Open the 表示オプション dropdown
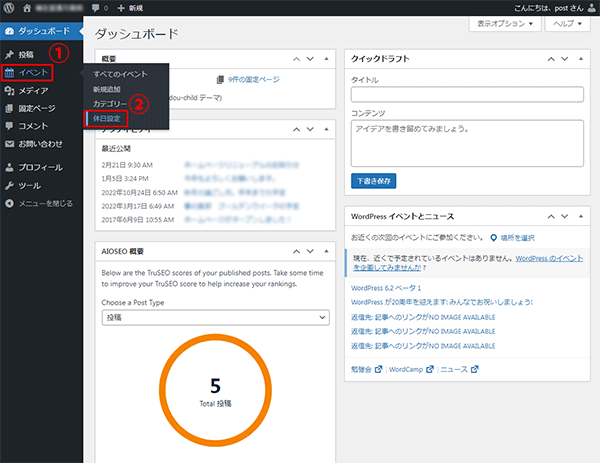600x463 pixels. point(505,24)
